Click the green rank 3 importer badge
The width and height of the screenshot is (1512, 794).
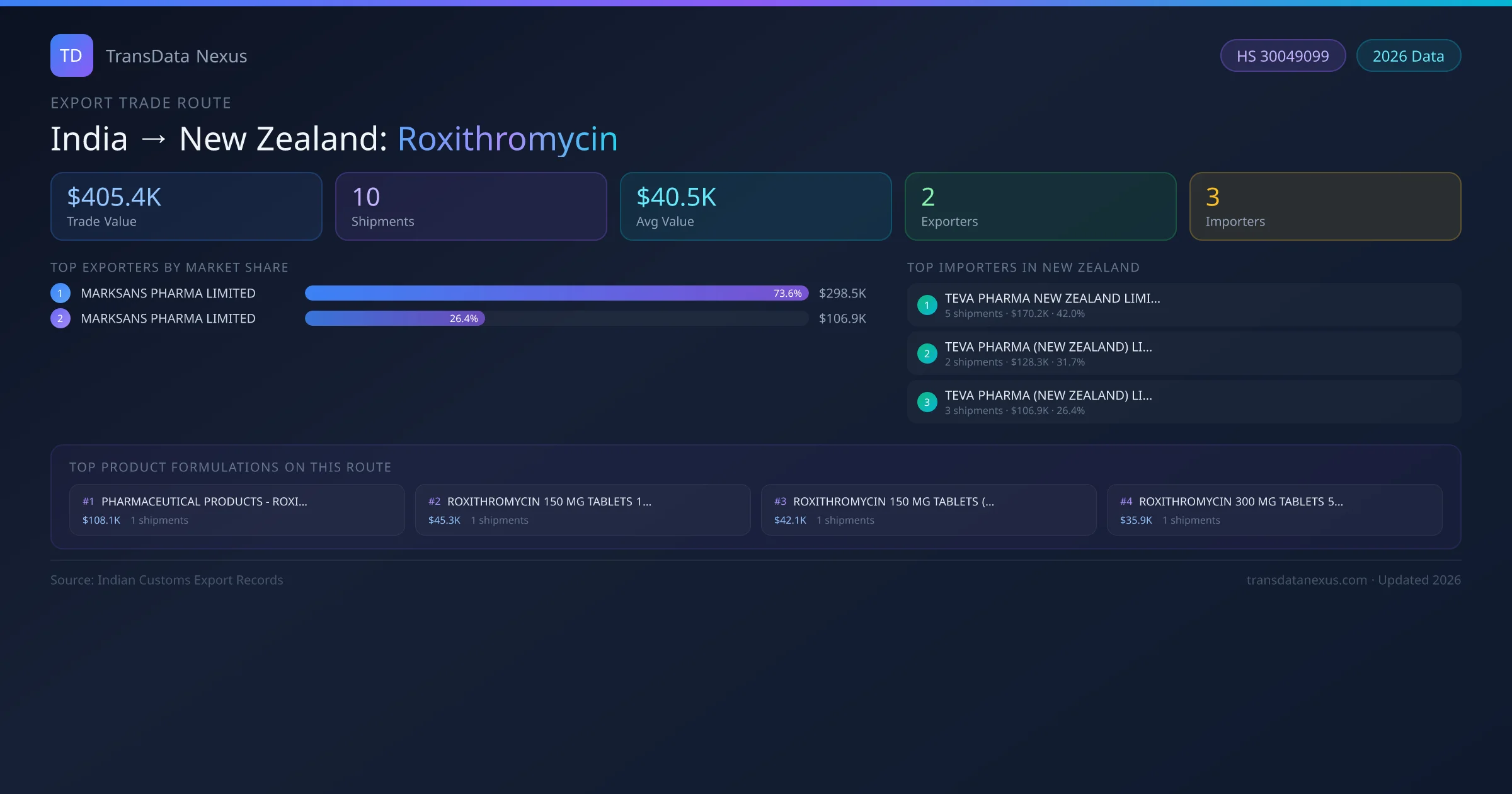coord(927,402)
